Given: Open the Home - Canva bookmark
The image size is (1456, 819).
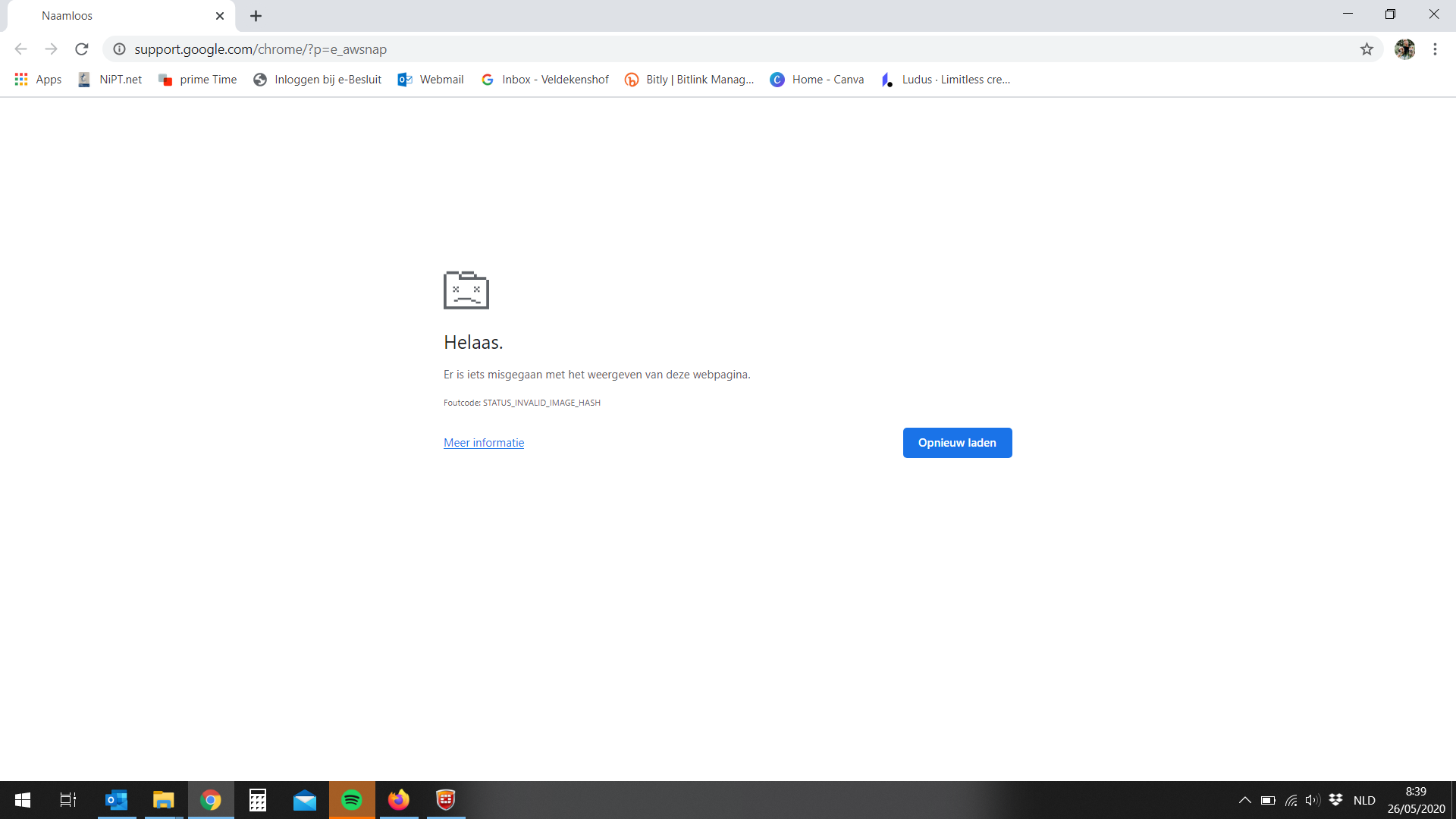Looking at the screenshot, I should (817, 80).
